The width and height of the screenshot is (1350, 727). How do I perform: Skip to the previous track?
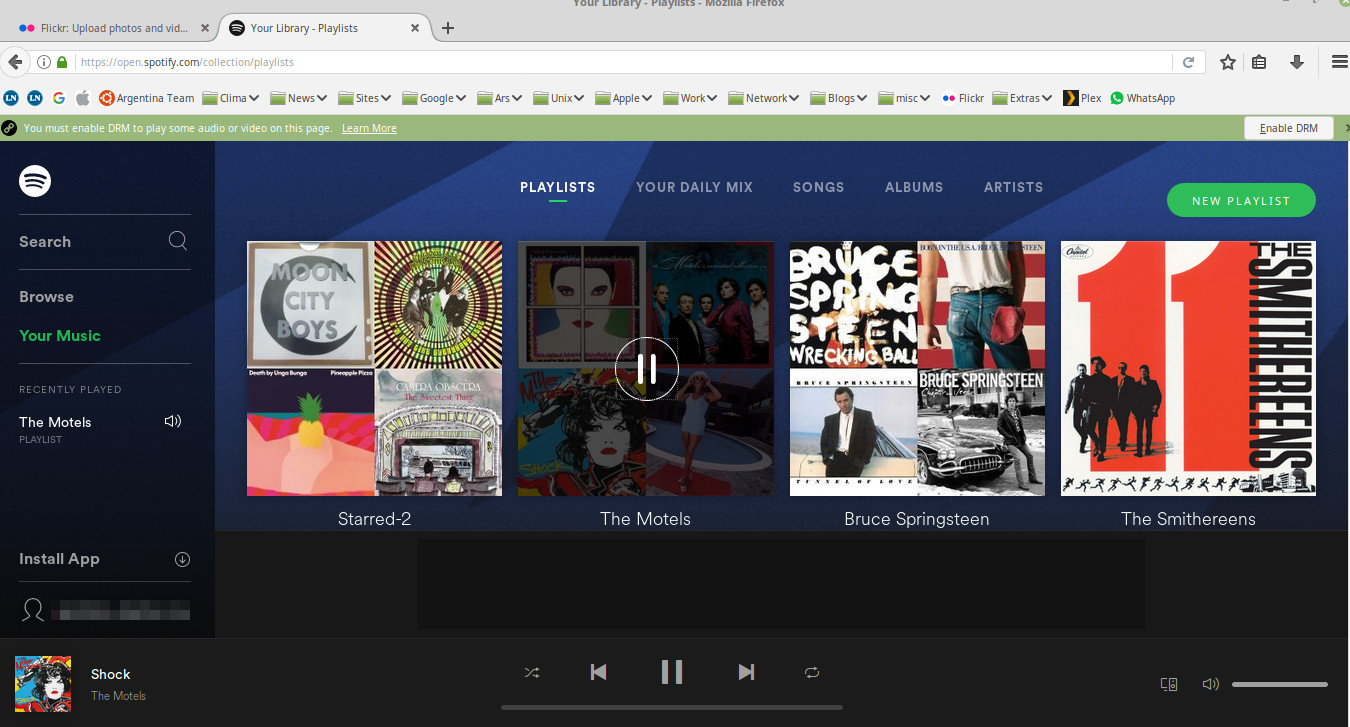pyautogui.click(x=598, y=672)
